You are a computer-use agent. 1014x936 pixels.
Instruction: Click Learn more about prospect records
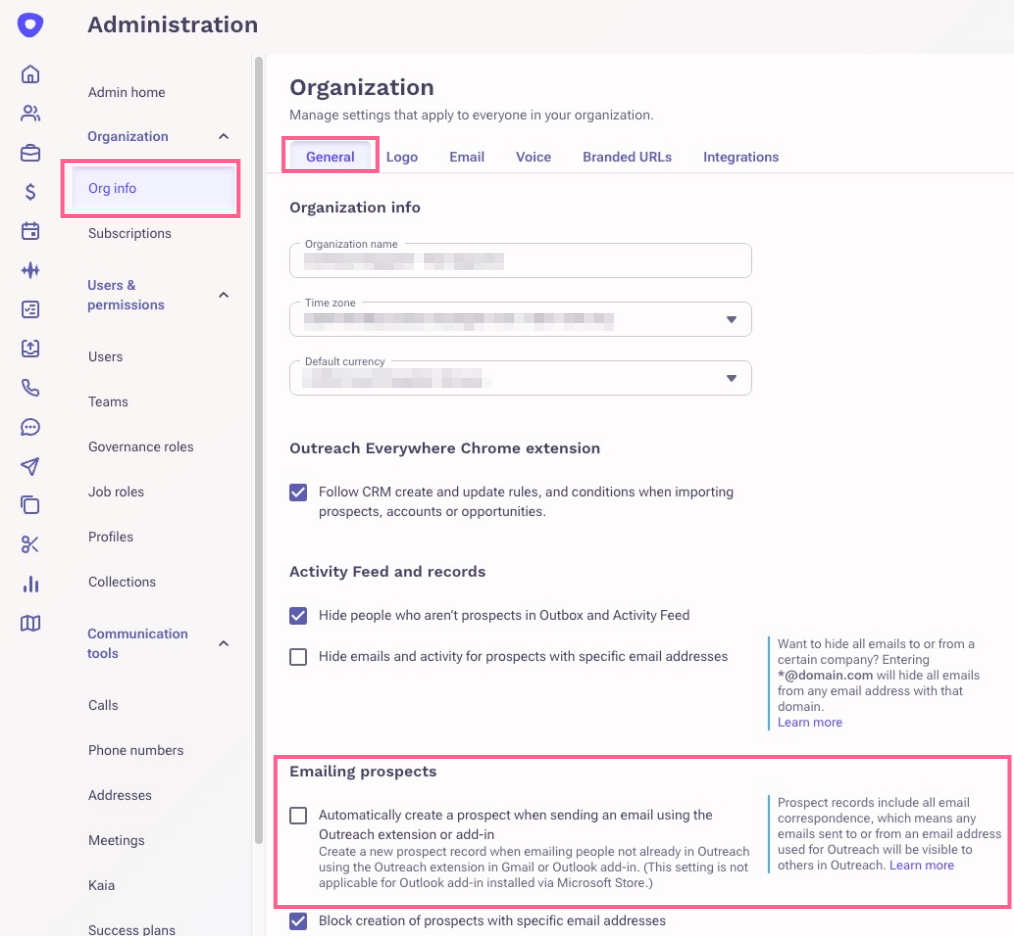tap(922, 865)
